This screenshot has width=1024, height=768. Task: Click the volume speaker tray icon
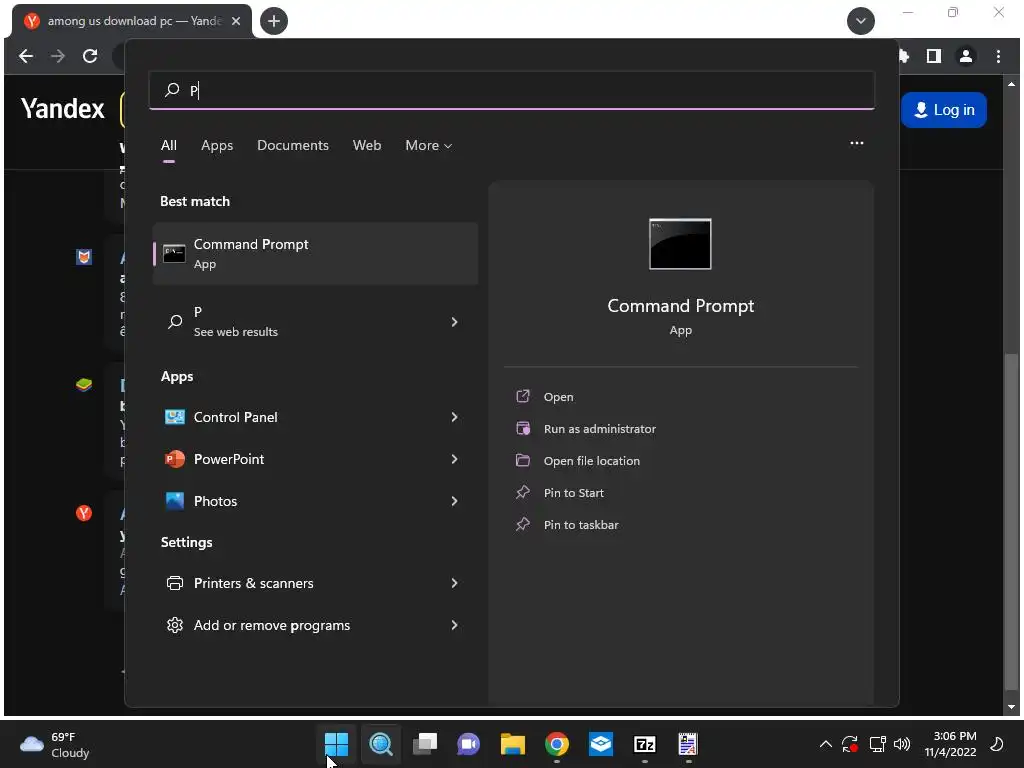[x=902, y=744]
